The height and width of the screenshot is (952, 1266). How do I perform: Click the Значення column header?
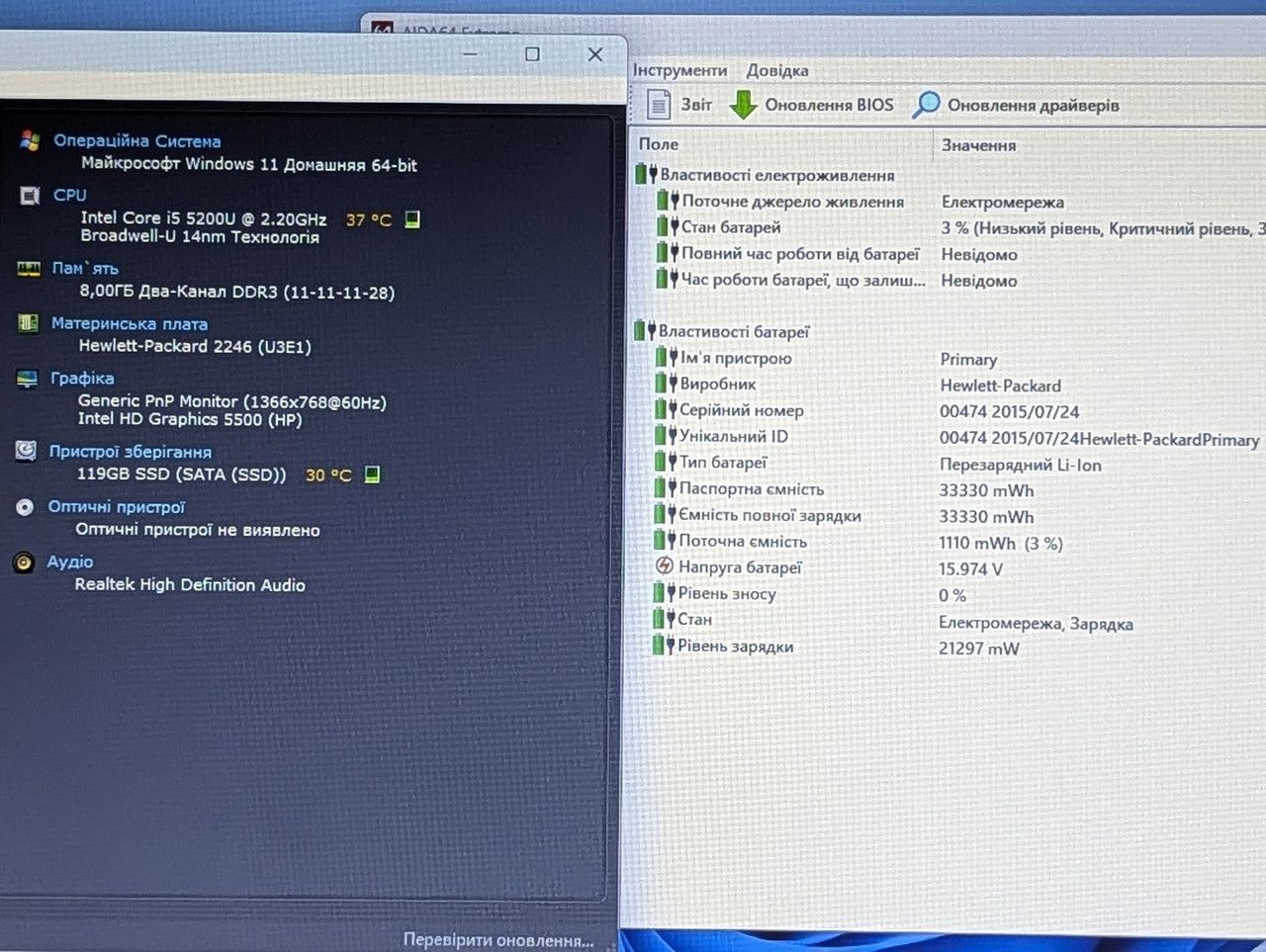978,145
